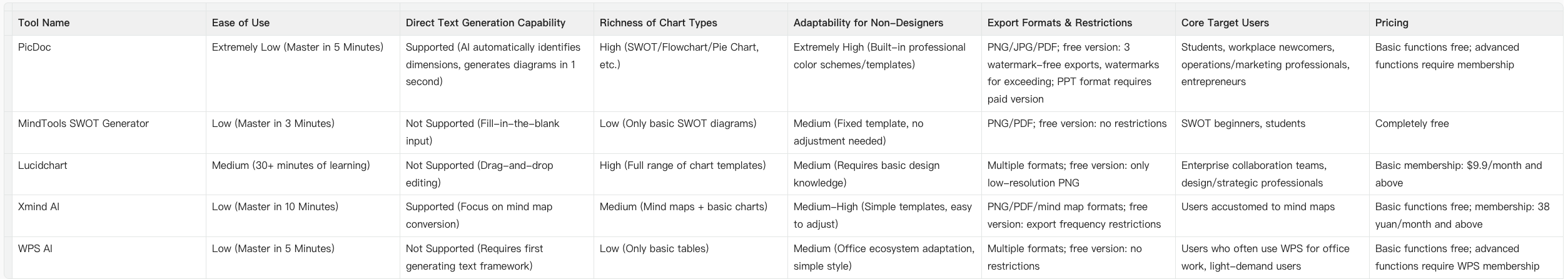Click the Tool Name column header
This screenshot has width=1568, height=279.
pyautogui.click(x=44, y=23)
